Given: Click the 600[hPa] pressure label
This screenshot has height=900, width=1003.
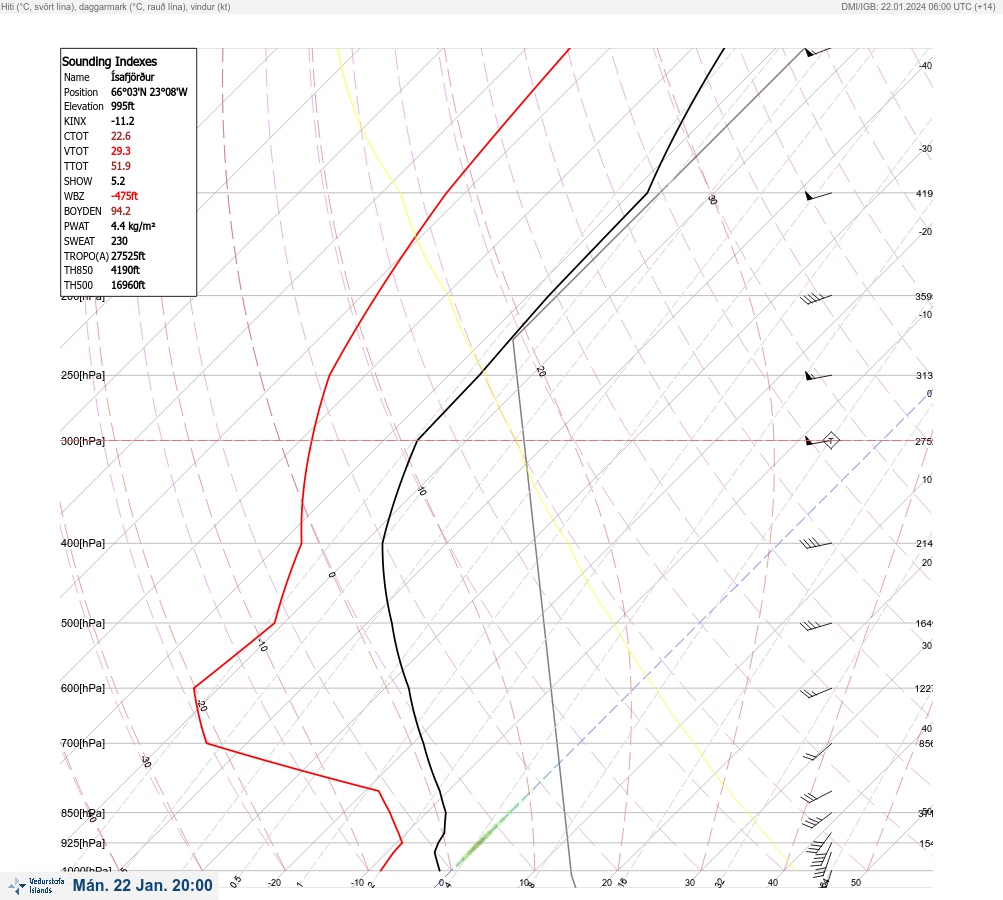Looking at the screenshot, I should (83, 688).
